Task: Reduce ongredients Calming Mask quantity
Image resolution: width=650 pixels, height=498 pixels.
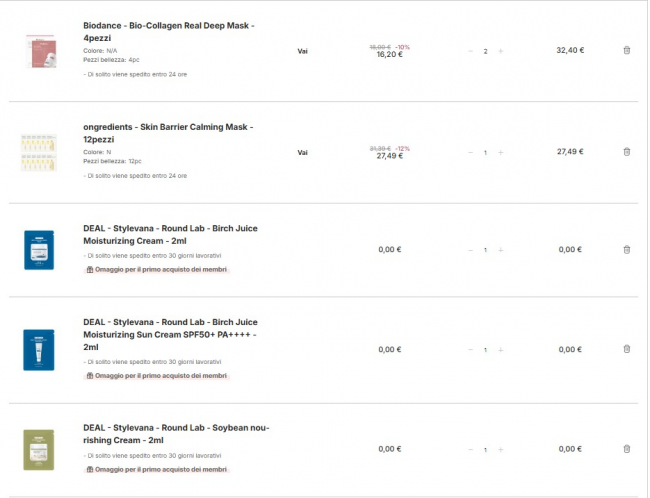Action: coord(470,152)
